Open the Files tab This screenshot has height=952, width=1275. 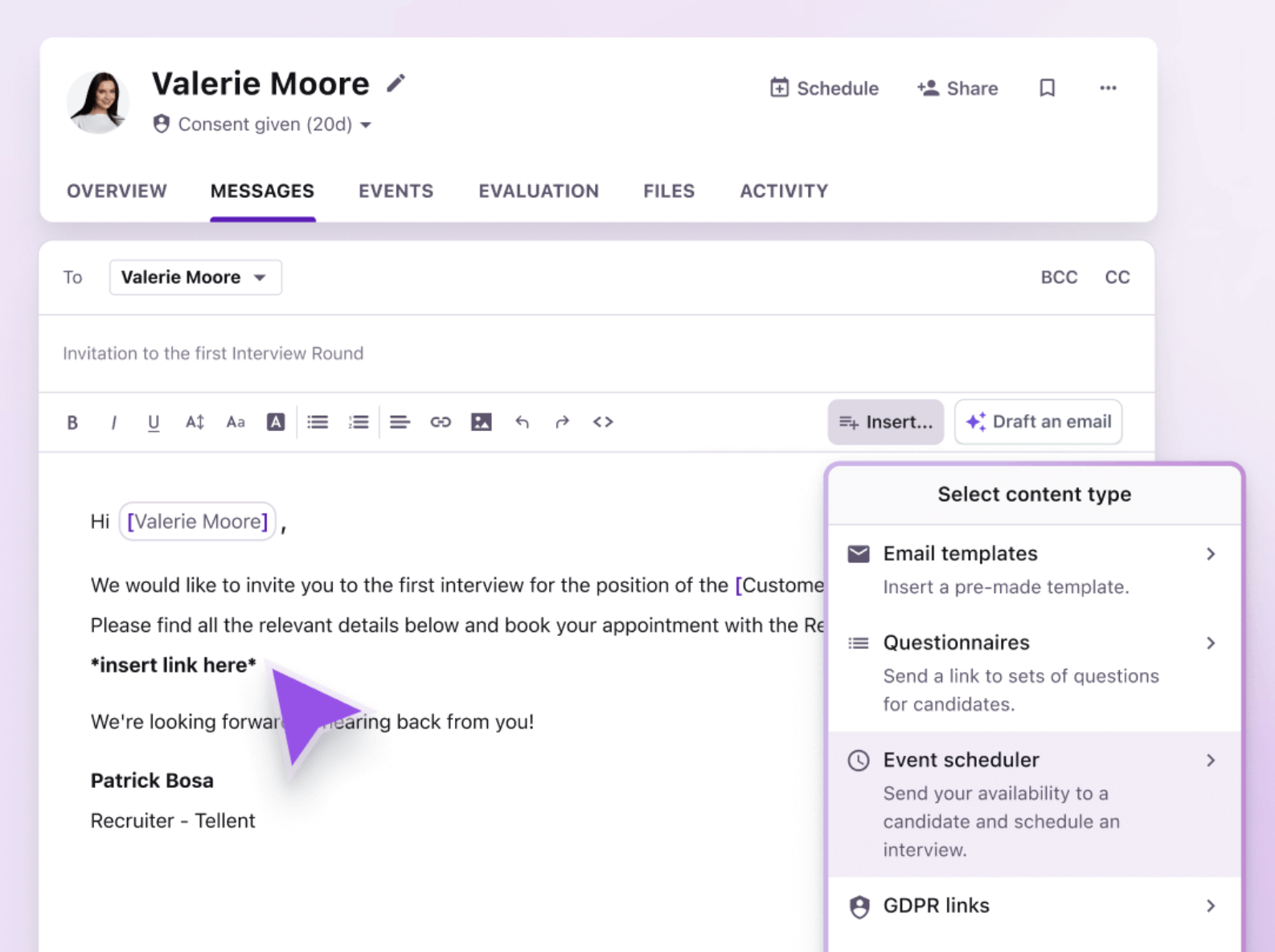coord(668,191)
